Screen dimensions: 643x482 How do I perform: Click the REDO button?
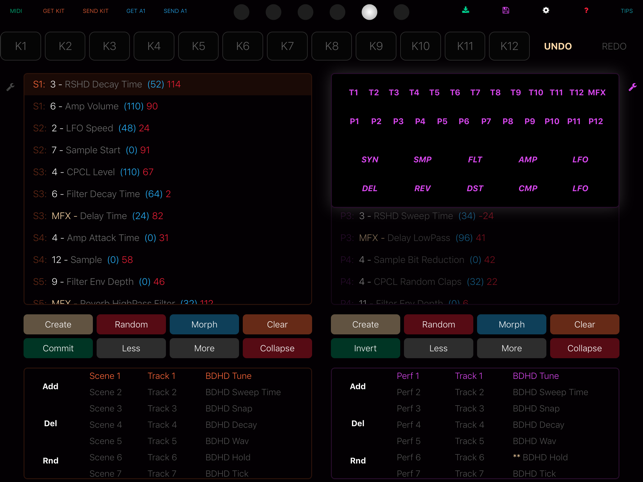coord(614,46)
